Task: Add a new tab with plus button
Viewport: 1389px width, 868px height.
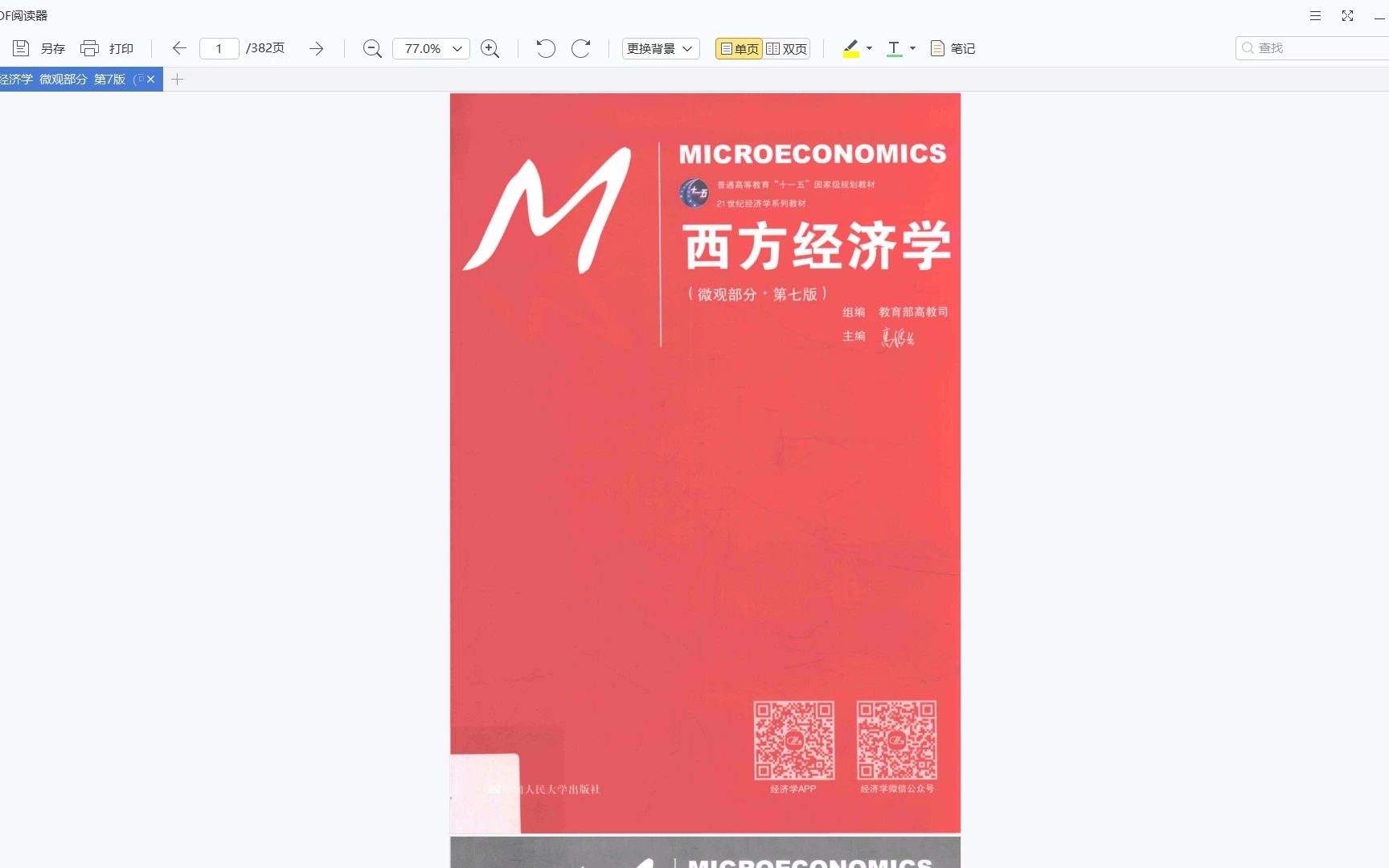Action: point(178,79)
